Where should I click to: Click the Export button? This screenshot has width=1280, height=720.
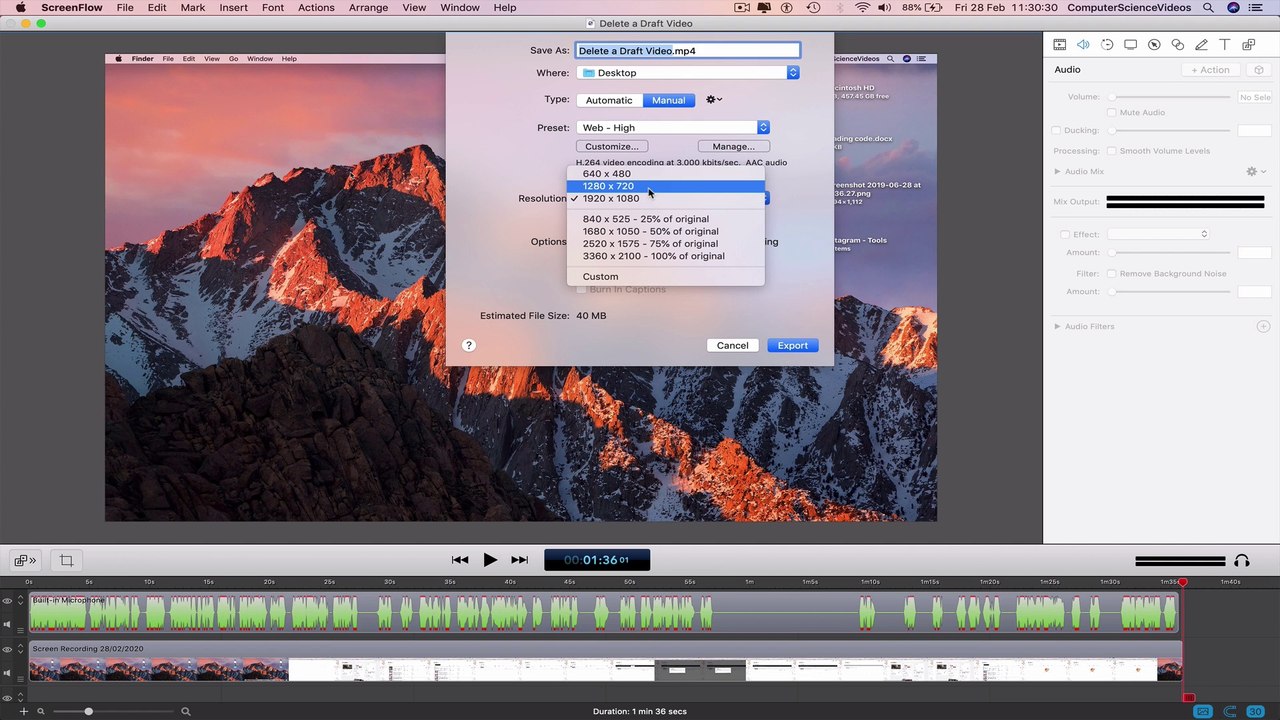793,346
